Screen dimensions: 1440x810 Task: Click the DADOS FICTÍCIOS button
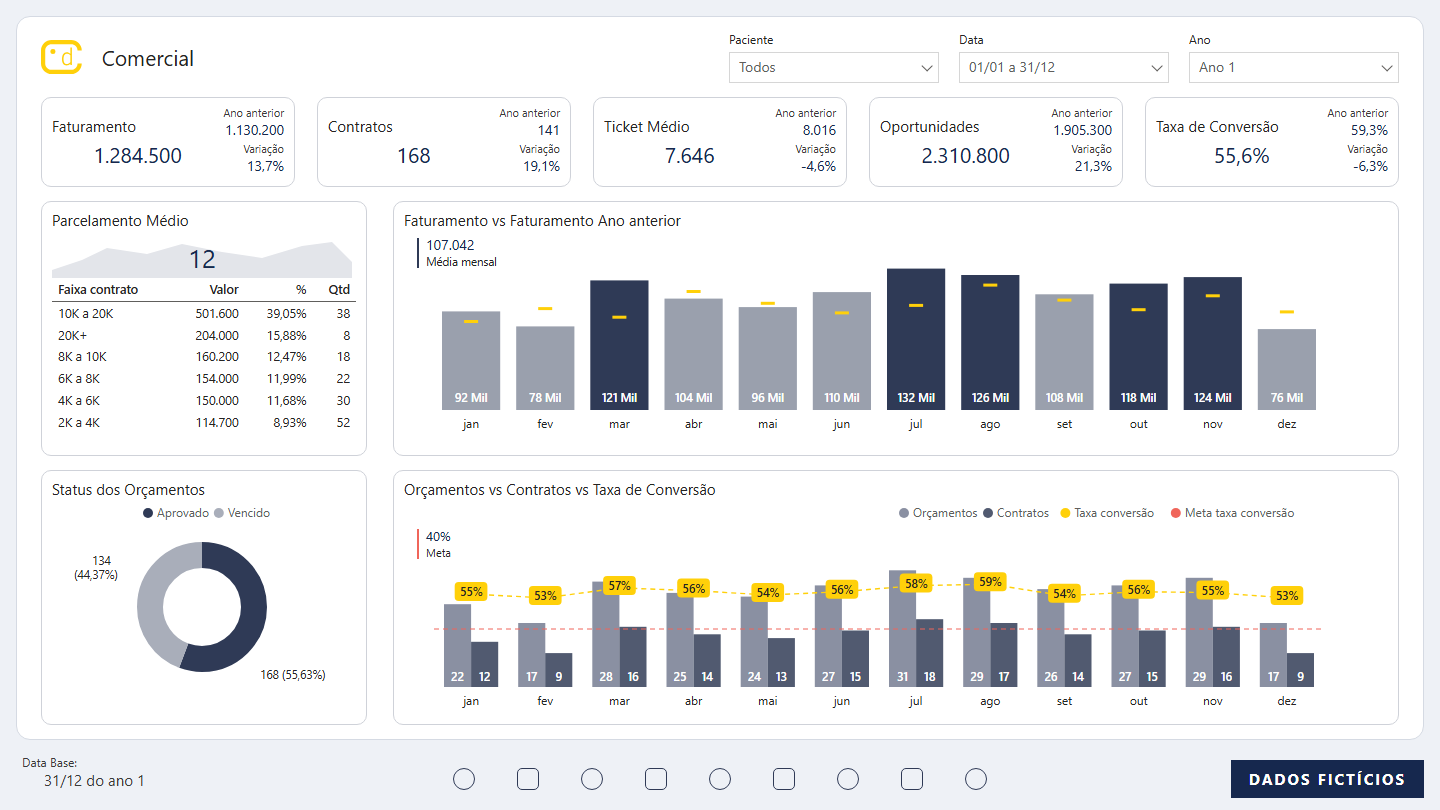pyautogui.click(x=1327, y=779)
